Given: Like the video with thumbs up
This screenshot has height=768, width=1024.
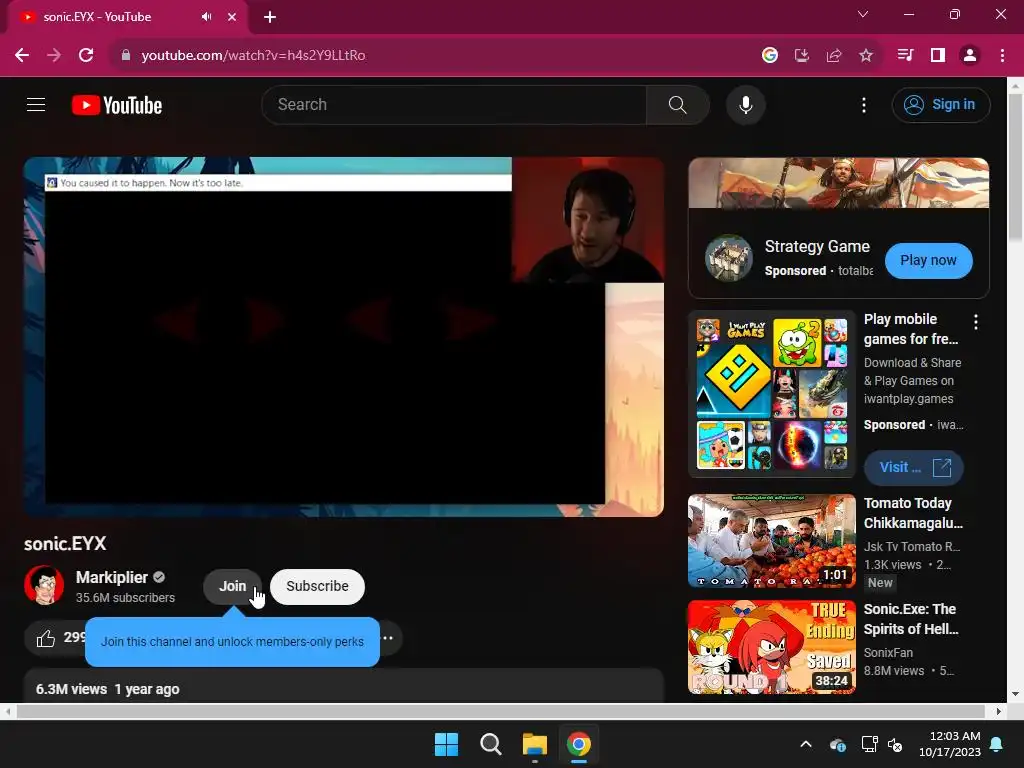Looking at the screenshot, I should [46, 638].
